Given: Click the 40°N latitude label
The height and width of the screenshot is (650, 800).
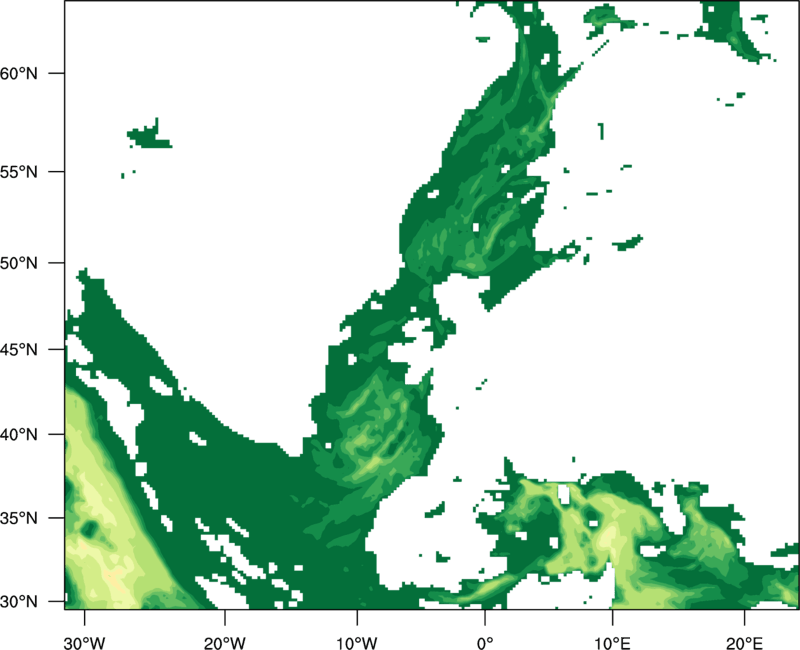Looking at the screenshot, I should click(x=19, y=435).
